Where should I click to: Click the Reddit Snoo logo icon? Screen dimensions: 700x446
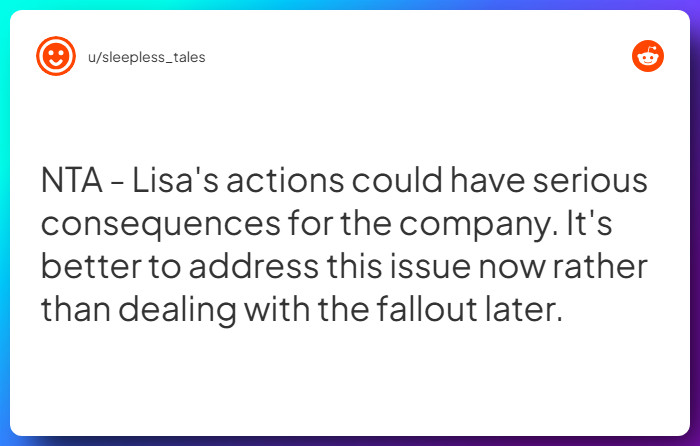click(647, 56)
